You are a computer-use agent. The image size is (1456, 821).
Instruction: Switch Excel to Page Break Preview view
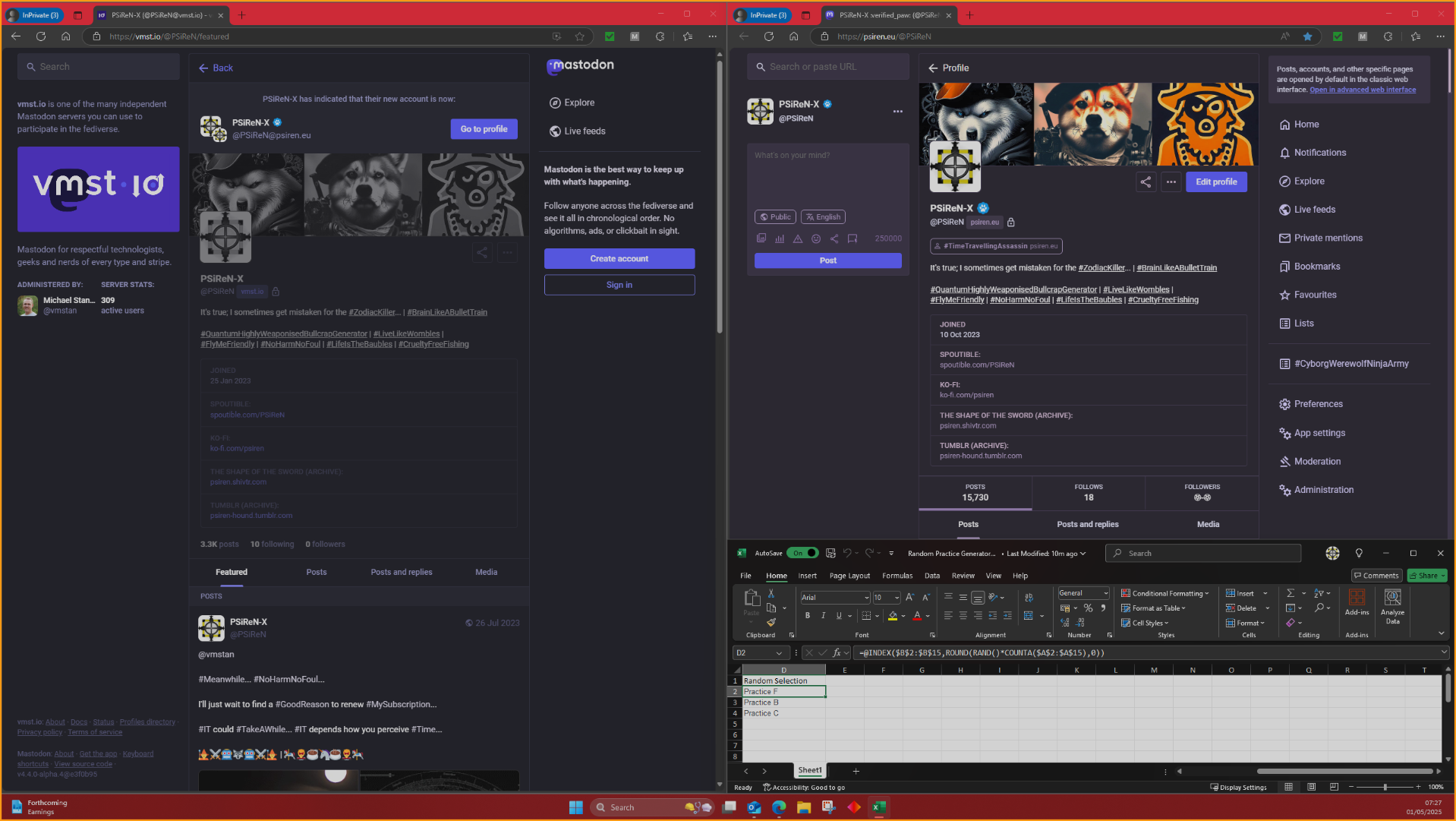click(1334, 787)
